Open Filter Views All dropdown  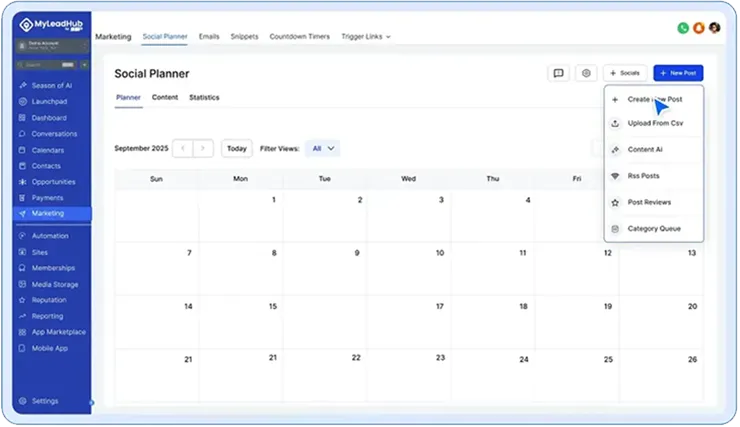click(x=323, y=149)
